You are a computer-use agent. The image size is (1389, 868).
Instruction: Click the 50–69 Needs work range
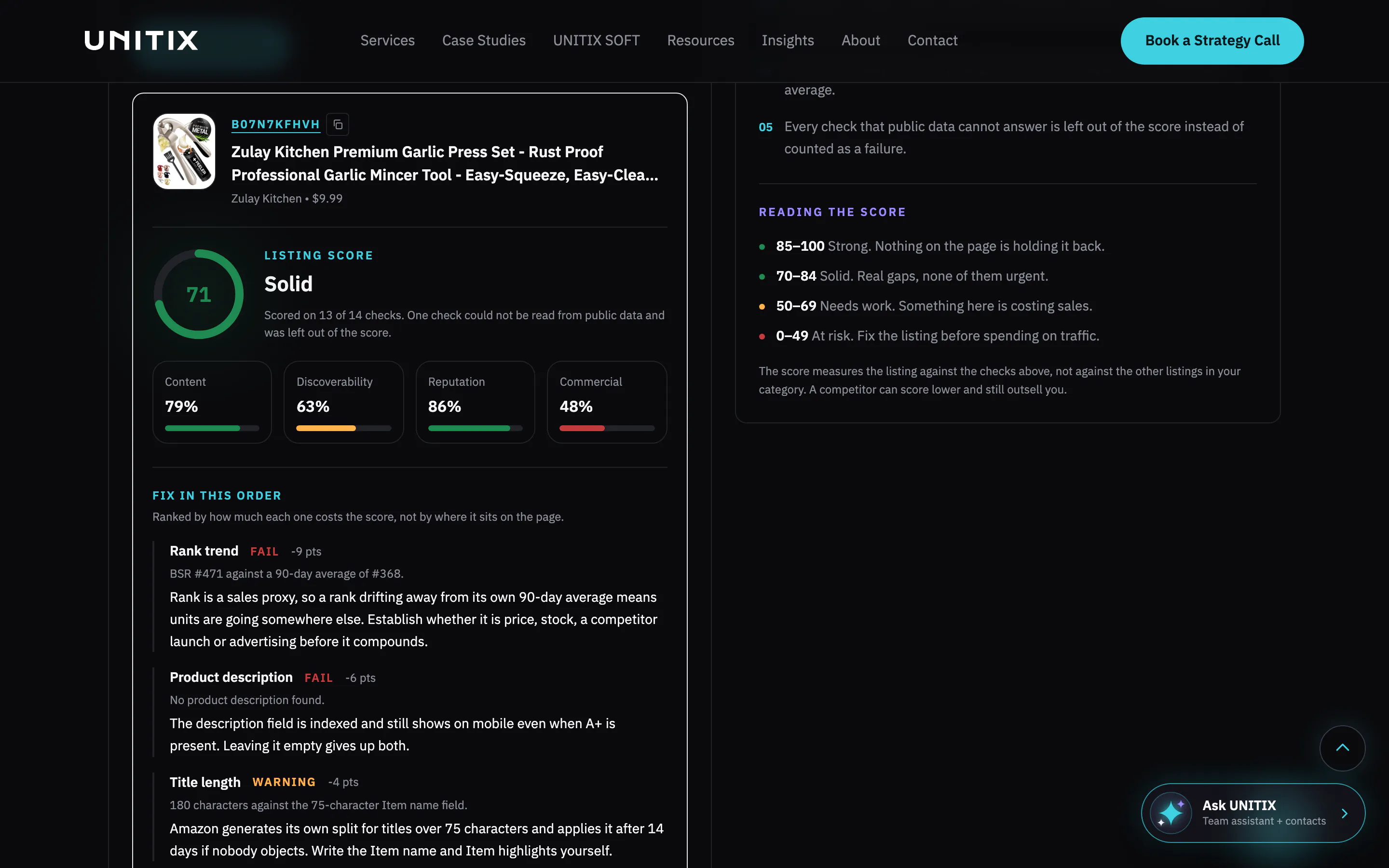(934, 306)
